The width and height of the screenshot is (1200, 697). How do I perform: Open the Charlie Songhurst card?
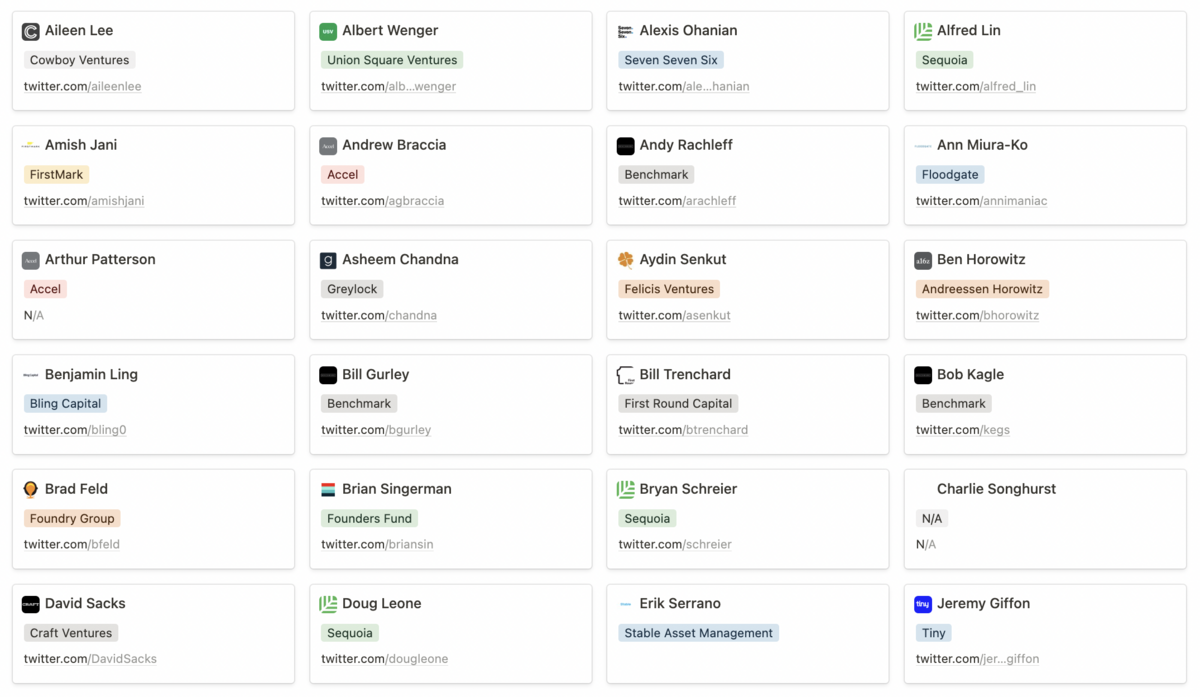click(x=996, y=489)
